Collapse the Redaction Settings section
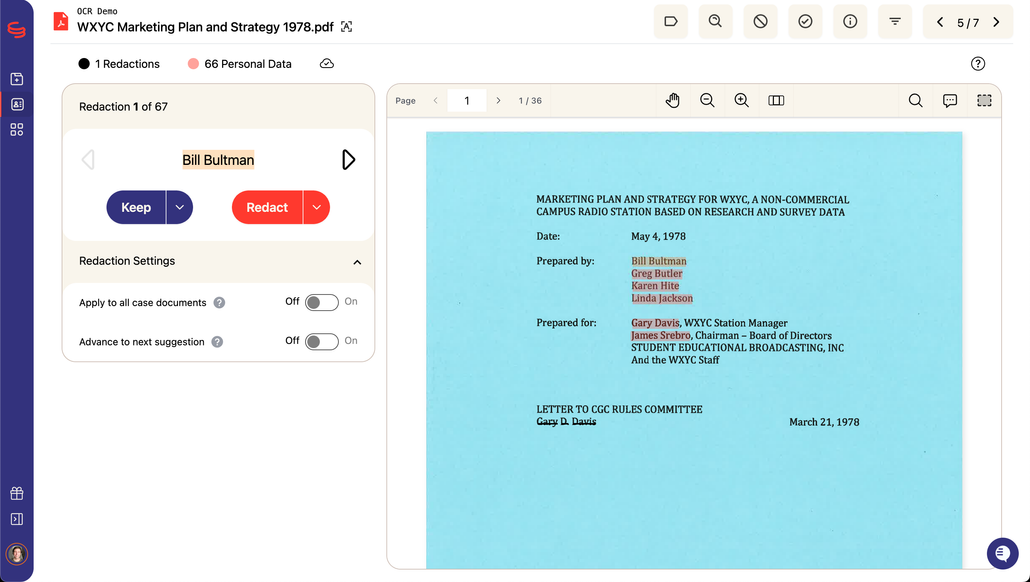 (357, 262)
